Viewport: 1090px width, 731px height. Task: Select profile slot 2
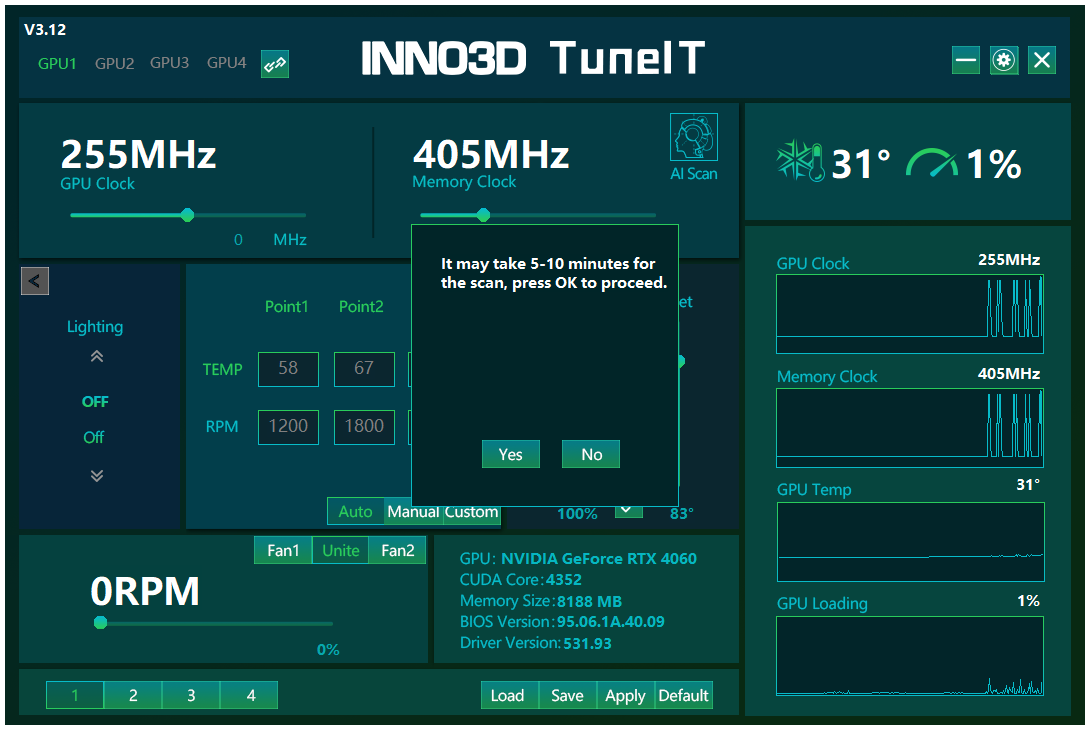point(133,695)
